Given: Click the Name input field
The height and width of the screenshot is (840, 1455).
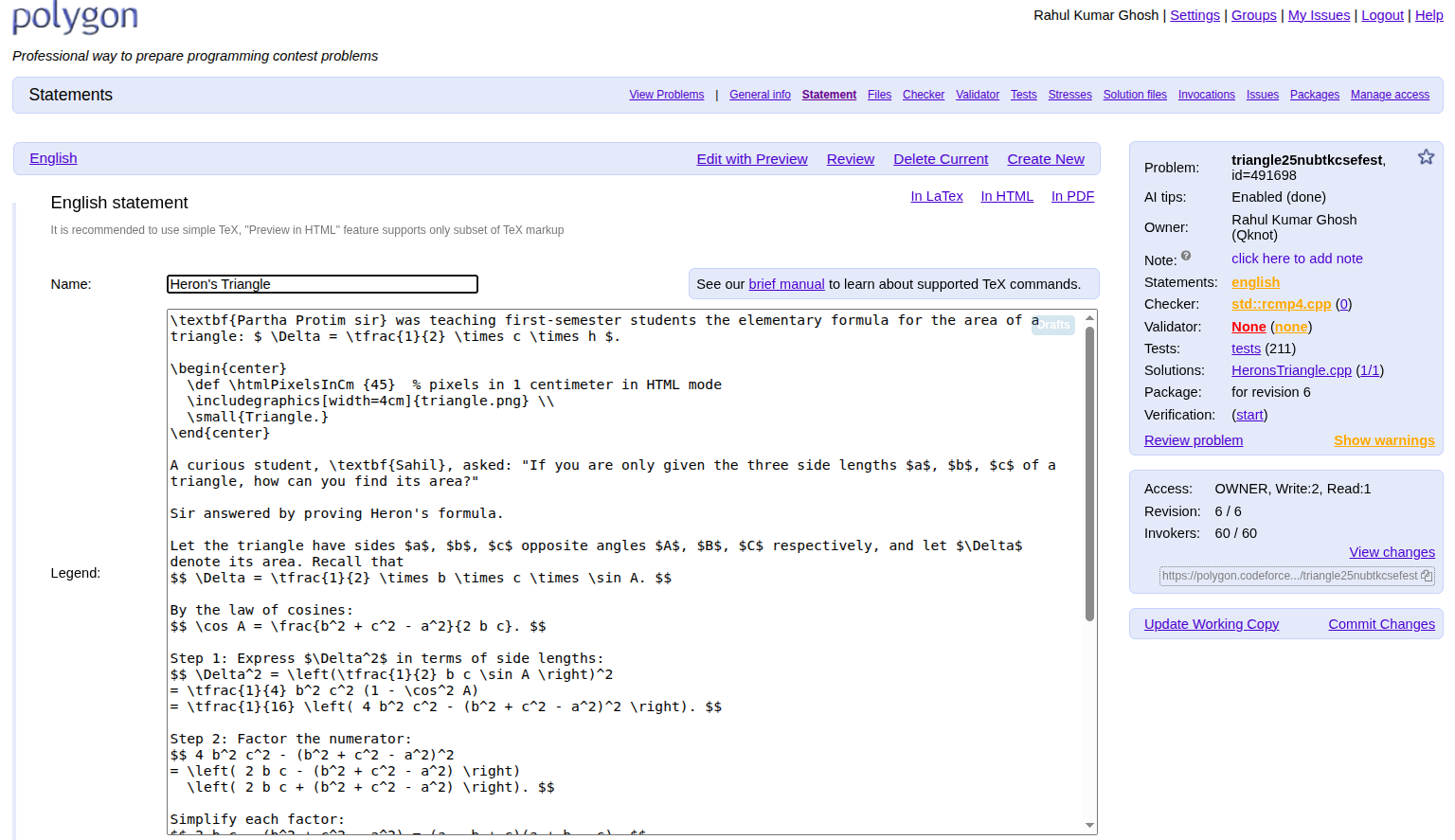Looking at the screenshot, I should click(x=322, y=284).
